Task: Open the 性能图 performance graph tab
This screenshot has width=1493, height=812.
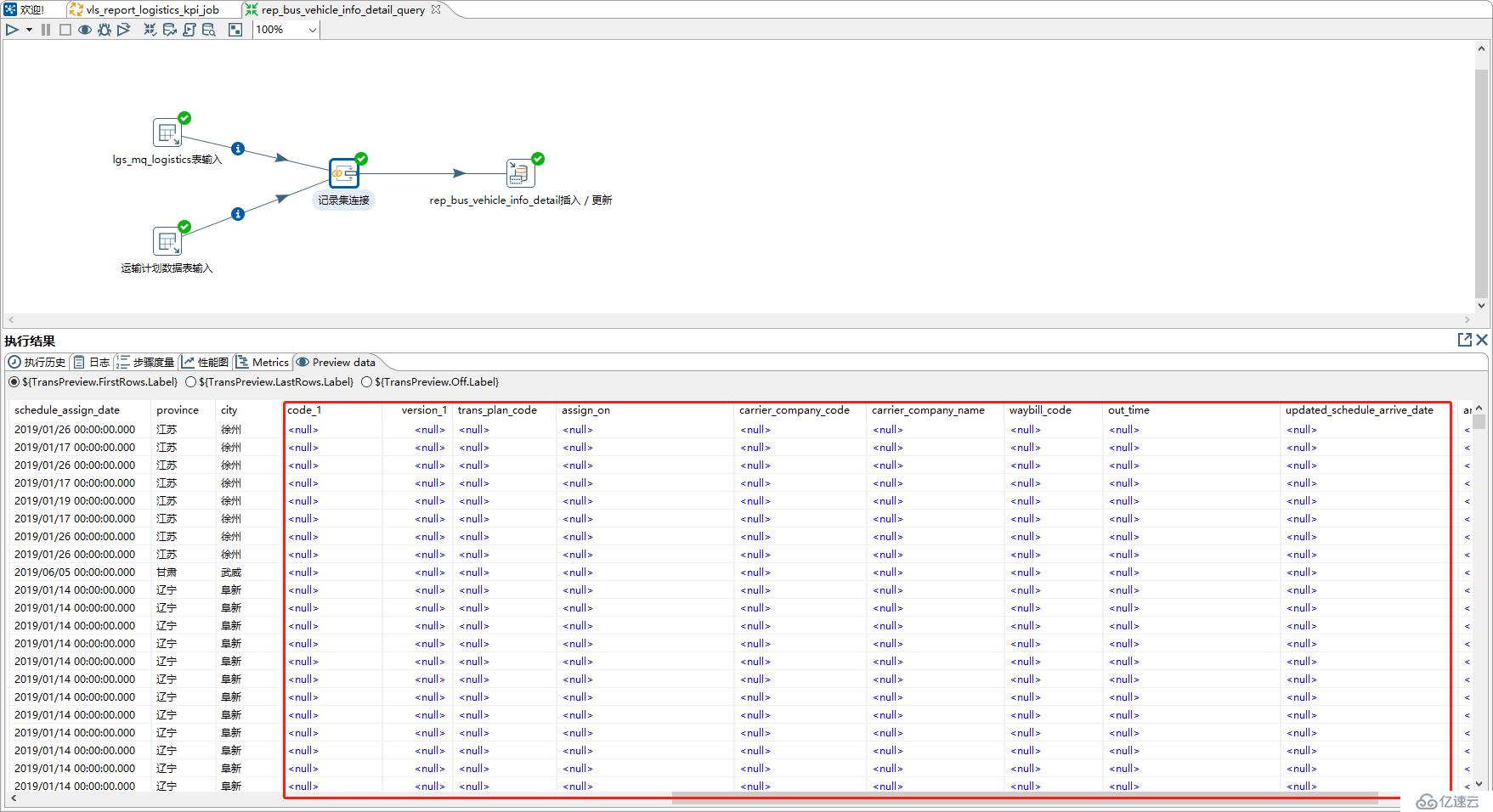Action: coord(205,362)
